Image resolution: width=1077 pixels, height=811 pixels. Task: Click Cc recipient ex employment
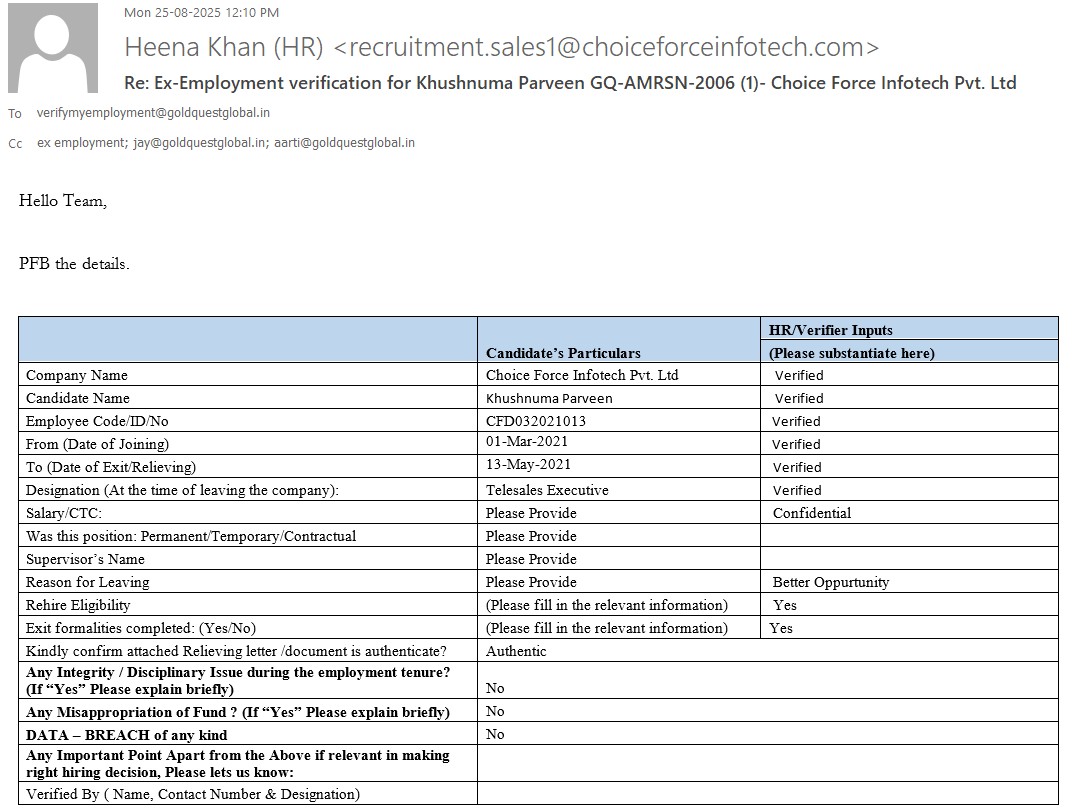coord(82,143)
